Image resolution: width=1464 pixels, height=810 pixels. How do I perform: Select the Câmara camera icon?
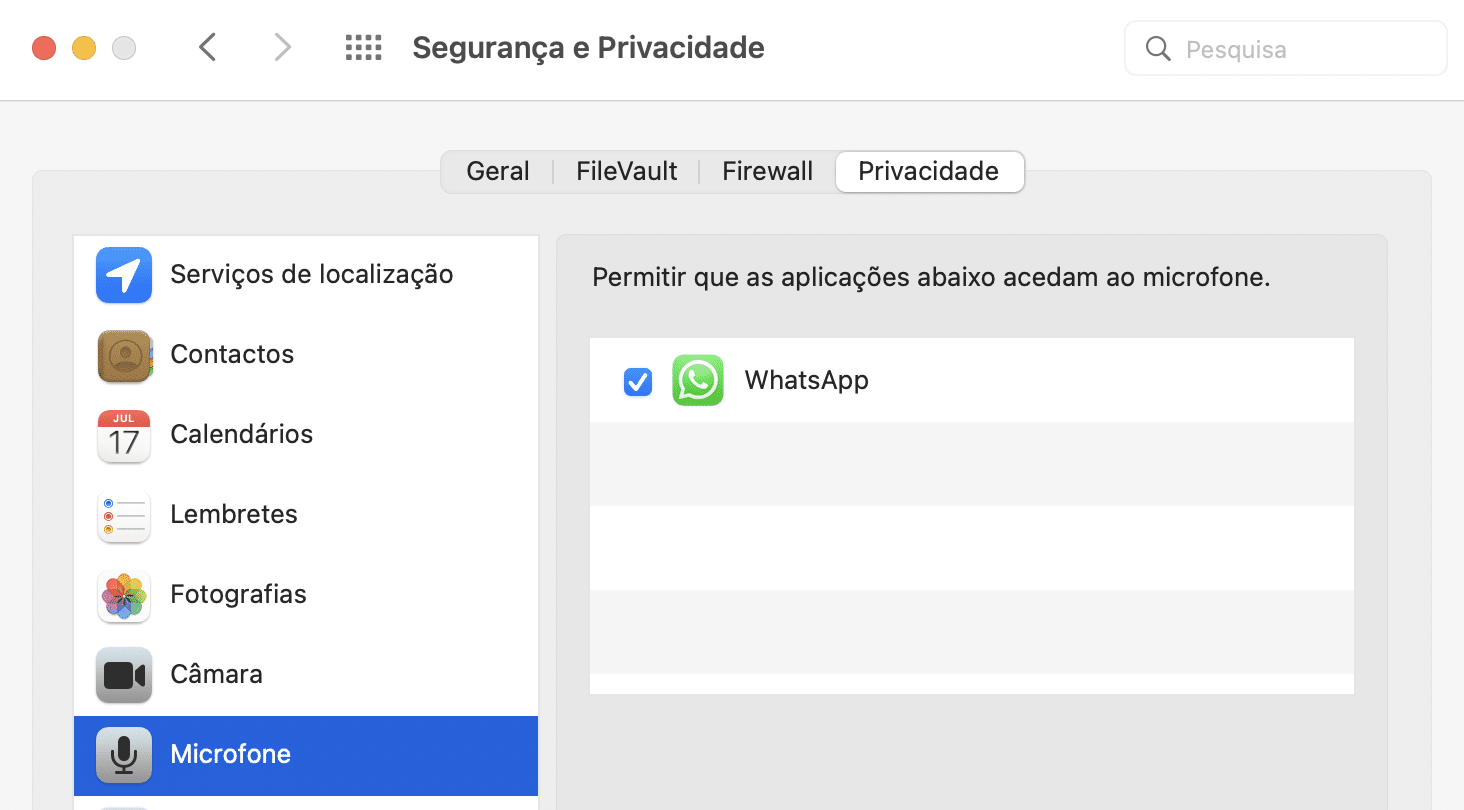click(x=124, y=675)
